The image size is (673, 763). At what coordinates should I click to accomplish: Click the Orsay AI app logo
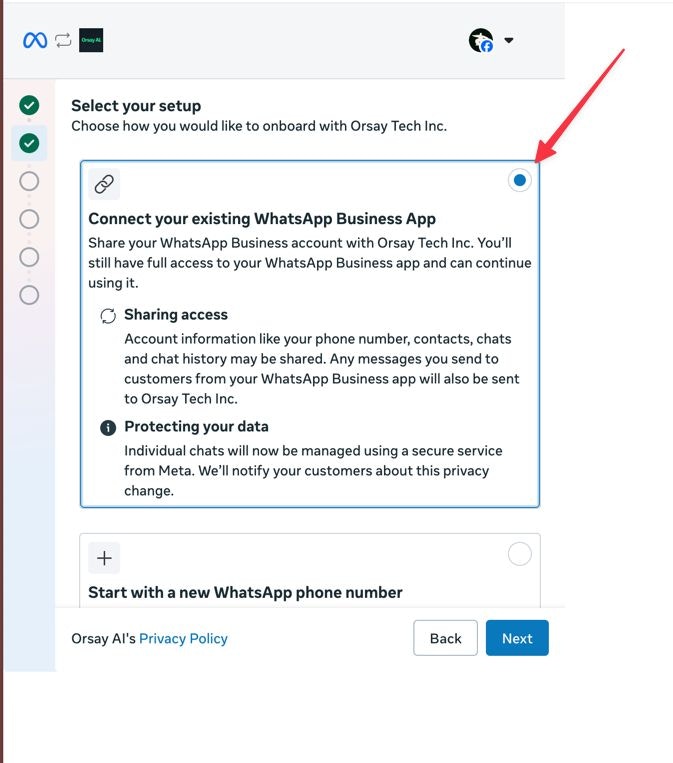[x=91, y=40]
